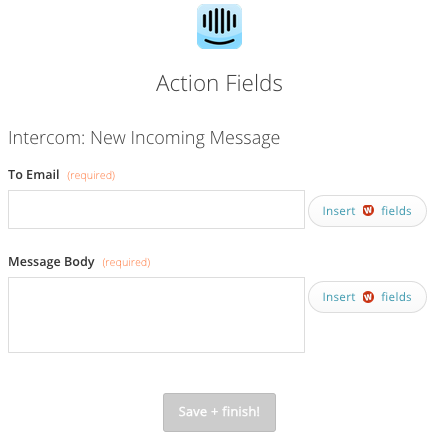The width and height of the screenshot is (442, 443).
Task: Open Insert fields for To Email
Action: (367, 211)
